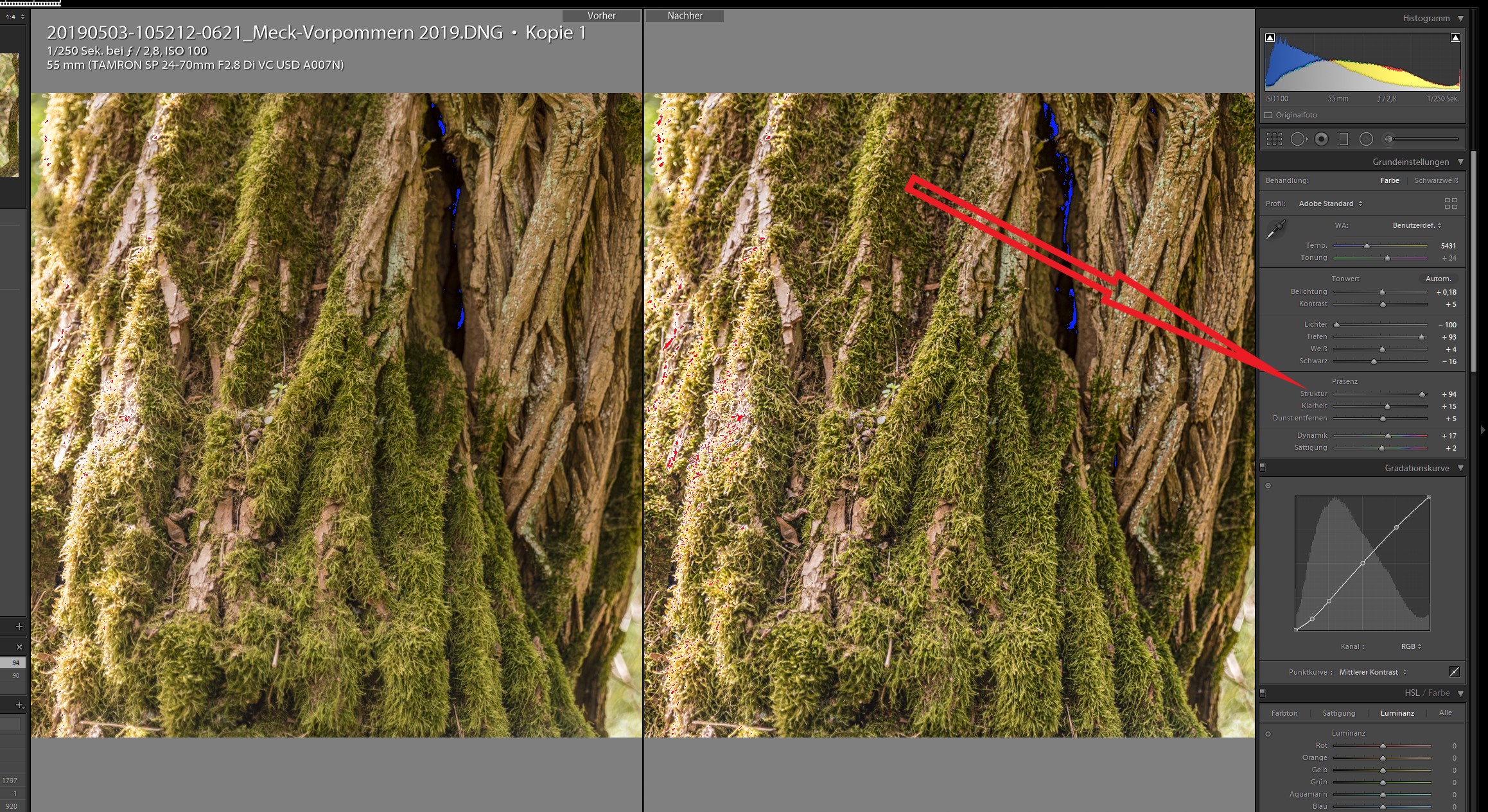Click the tone curve midpoint control point
This screenshot has width=1488, height=812.
1362,563
